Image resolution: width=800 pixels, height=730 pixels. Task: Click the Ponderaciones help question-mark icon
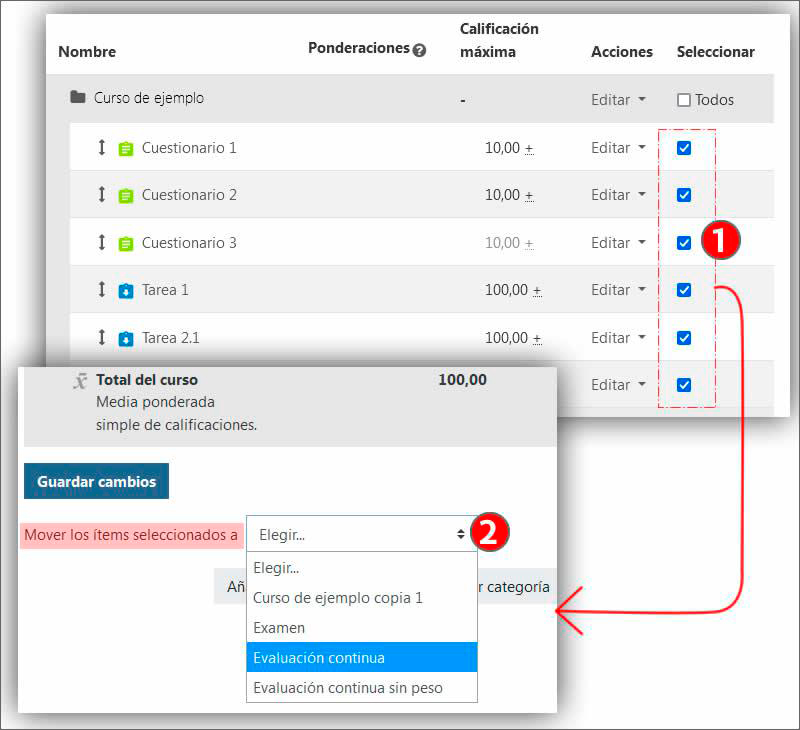(x=419, y=50)
